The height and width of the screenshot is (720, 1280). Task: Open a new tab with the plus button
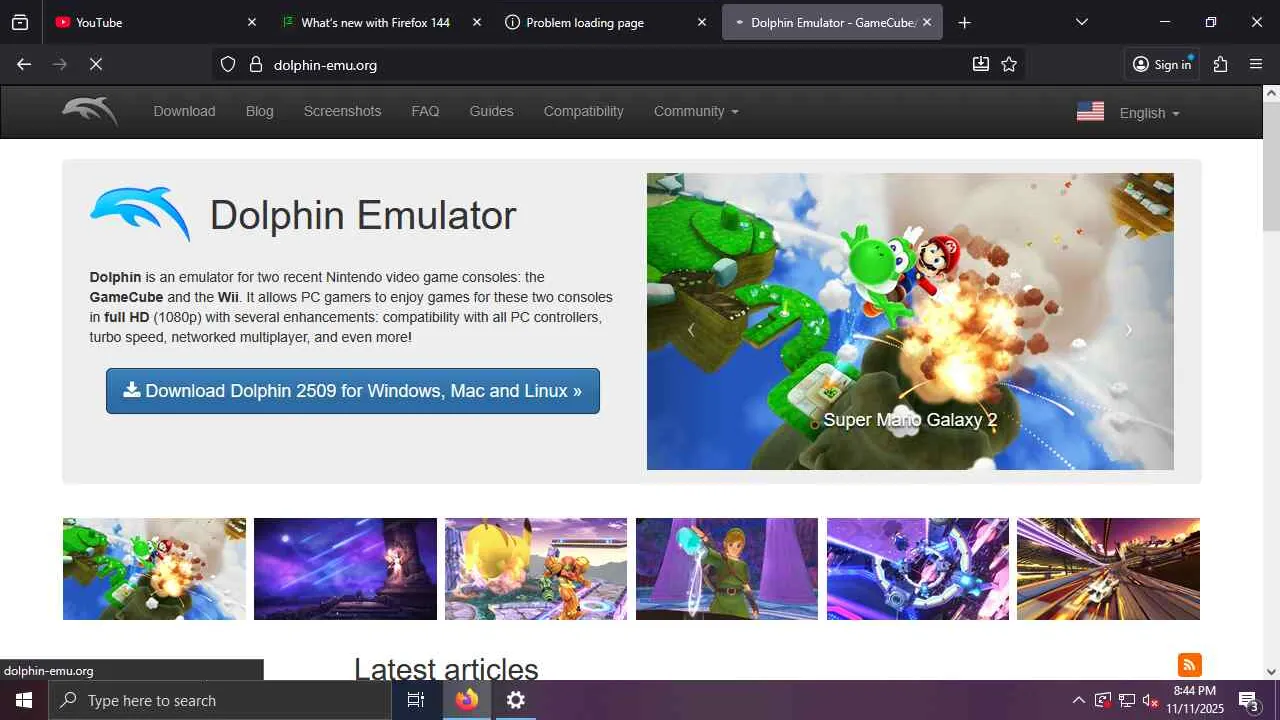tap(964, 22)
